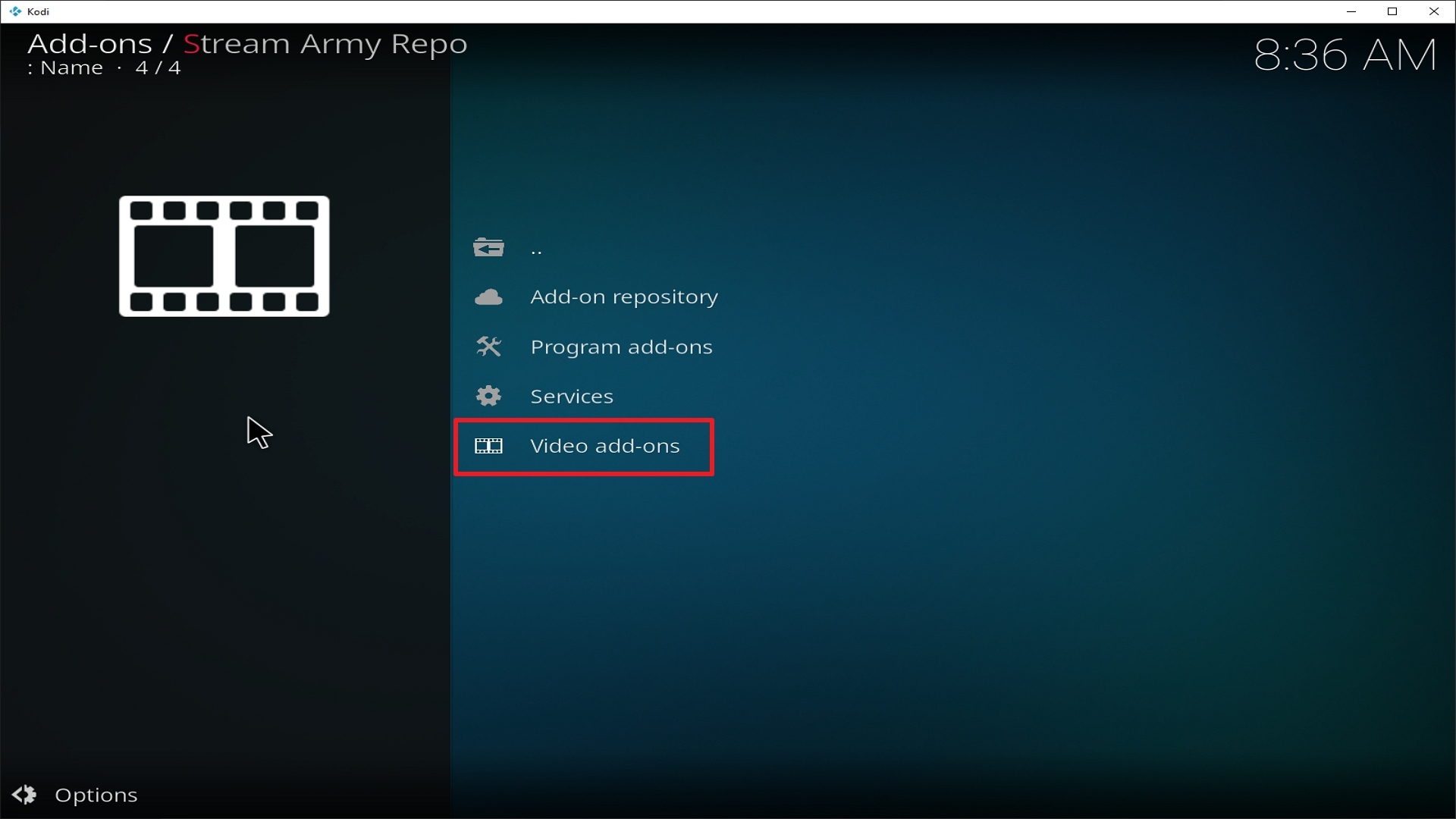Minimize the Kodi window
1456x819 pixels.
(1351, 11)
